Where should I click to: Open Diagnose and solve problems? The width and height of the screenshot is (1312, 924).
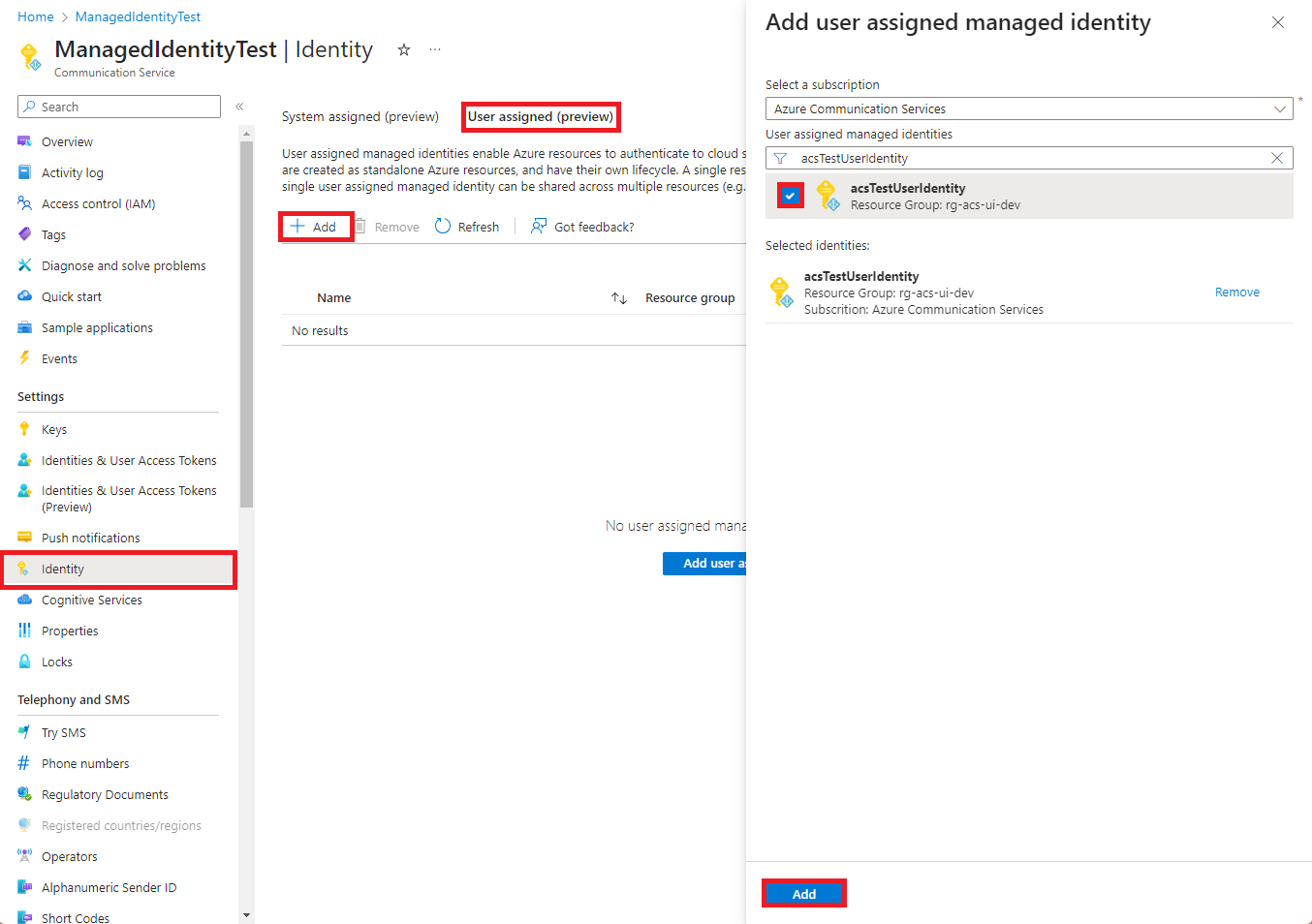123,265
